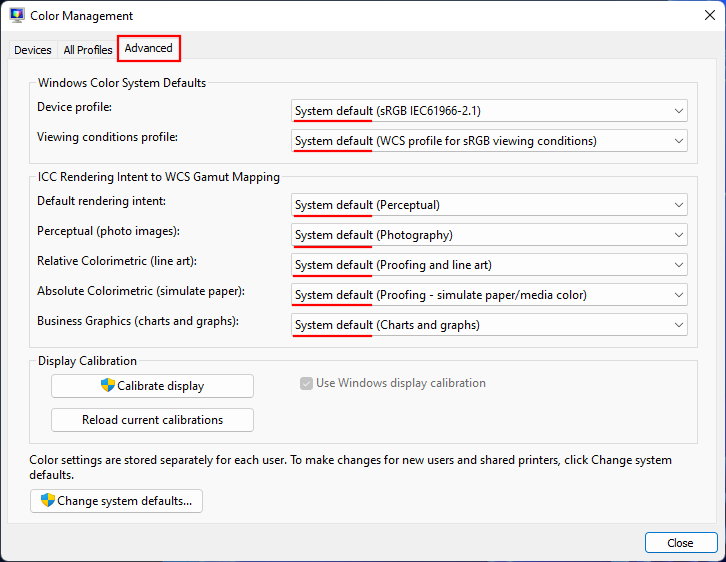The image size is (726, 562).
Task: Expand the Viewing conditions profile dropdown
Action: pyautogui.click(x=489, y=141)
